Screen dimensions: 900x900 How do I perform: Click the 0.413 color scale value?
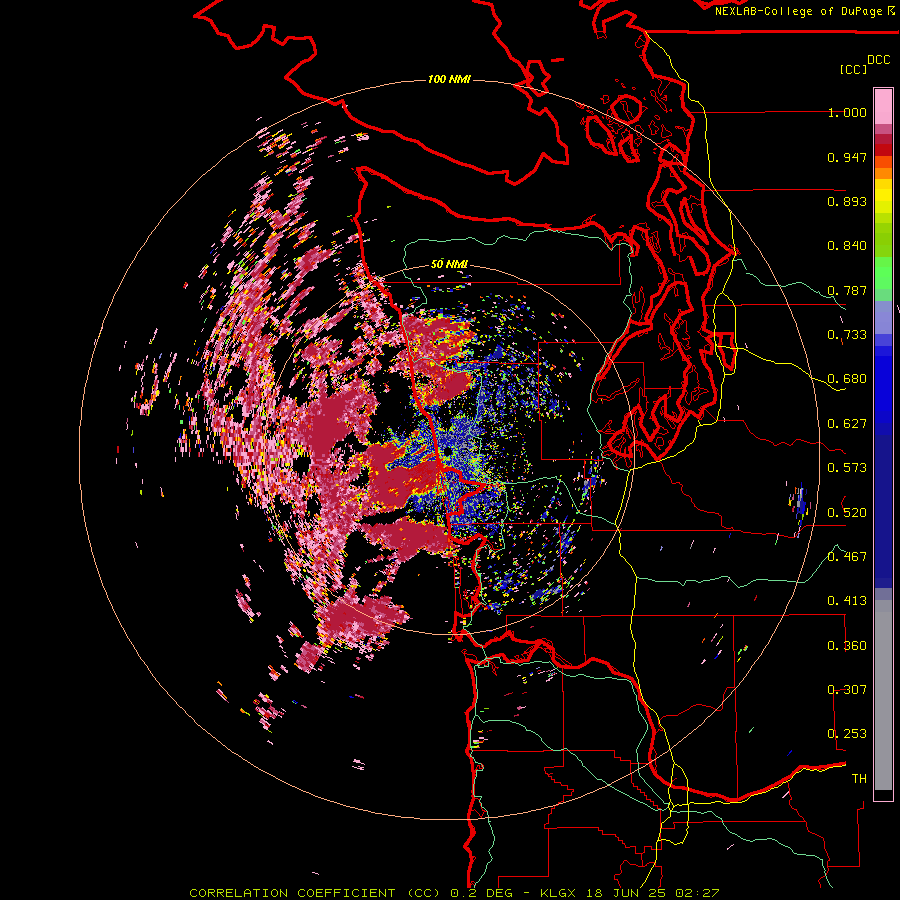click(x=847, y=601)
